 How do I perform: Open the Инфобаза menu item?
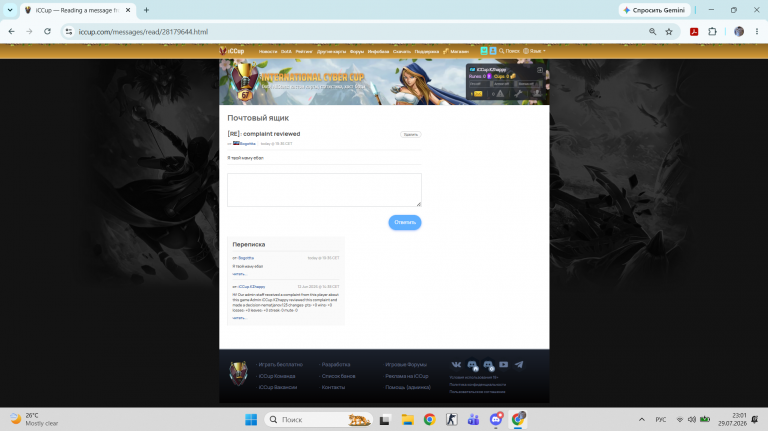[x=378, y=51]
